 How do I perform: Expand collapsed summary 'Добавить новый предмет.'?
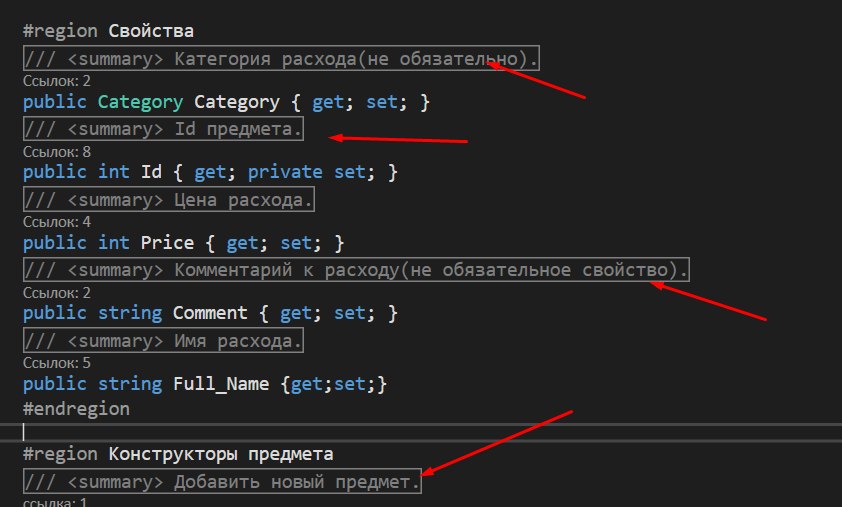[x=222, y=481]
